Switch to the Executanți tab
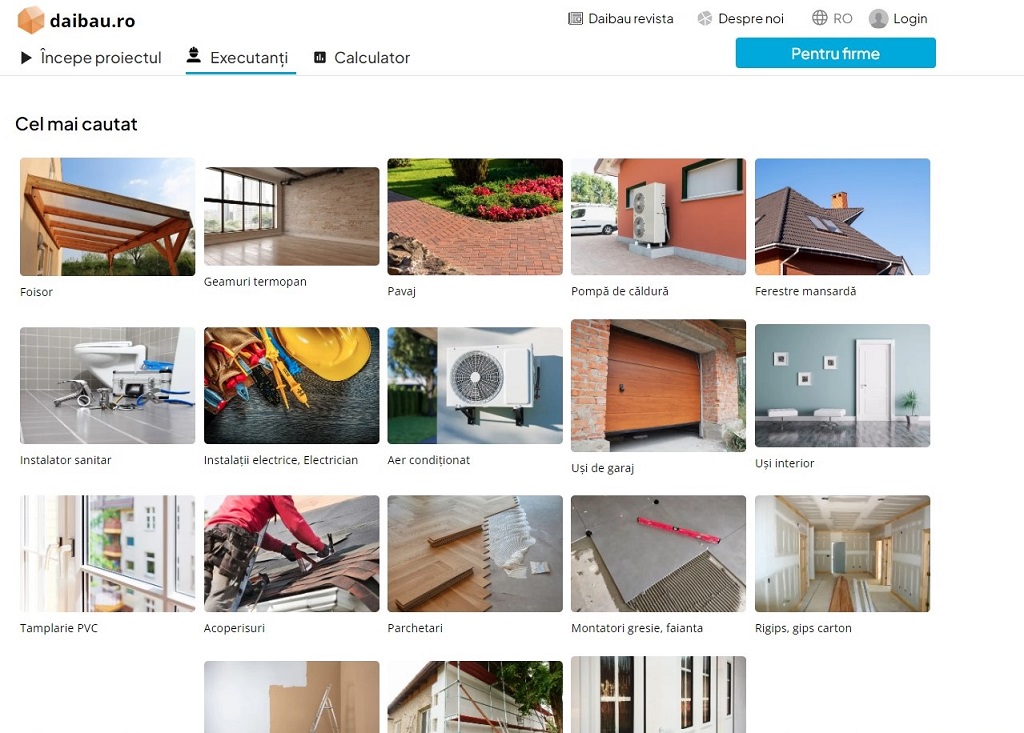Image resolution: width=1024 pixels, height=733 pixels. point(249,57)
